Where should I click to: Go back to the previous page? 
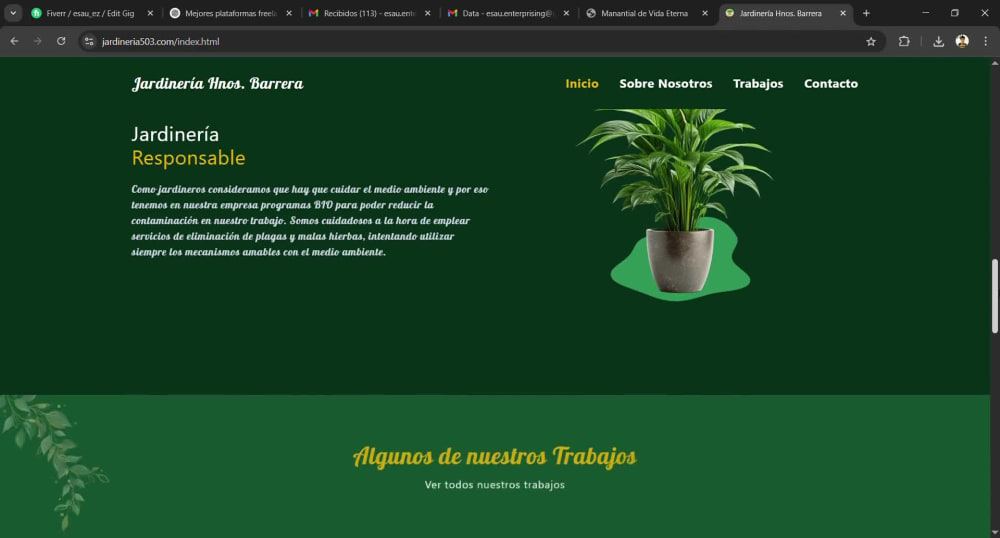tap(15, 41)
